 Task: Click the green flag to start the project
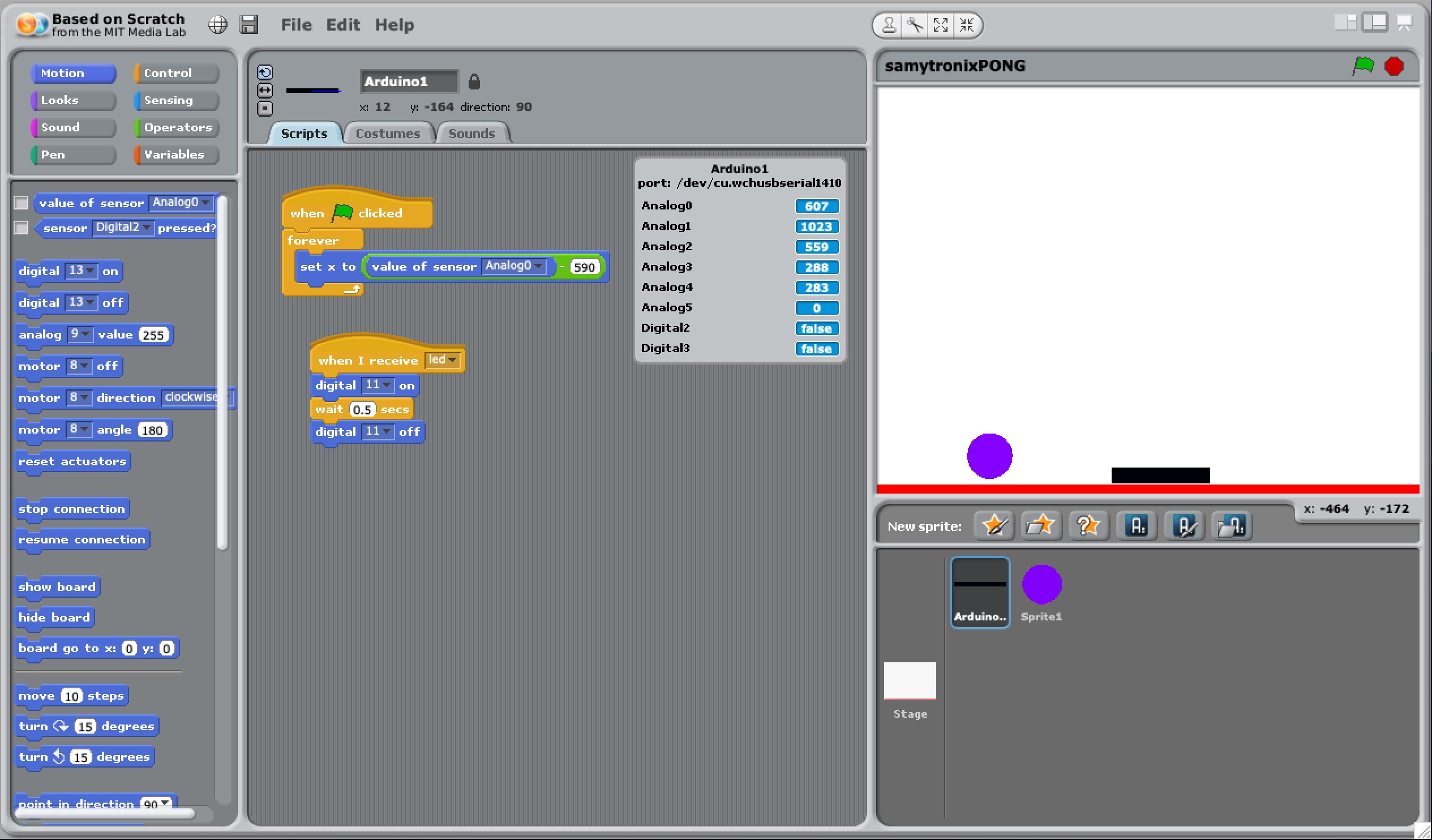pos(1363,66)
